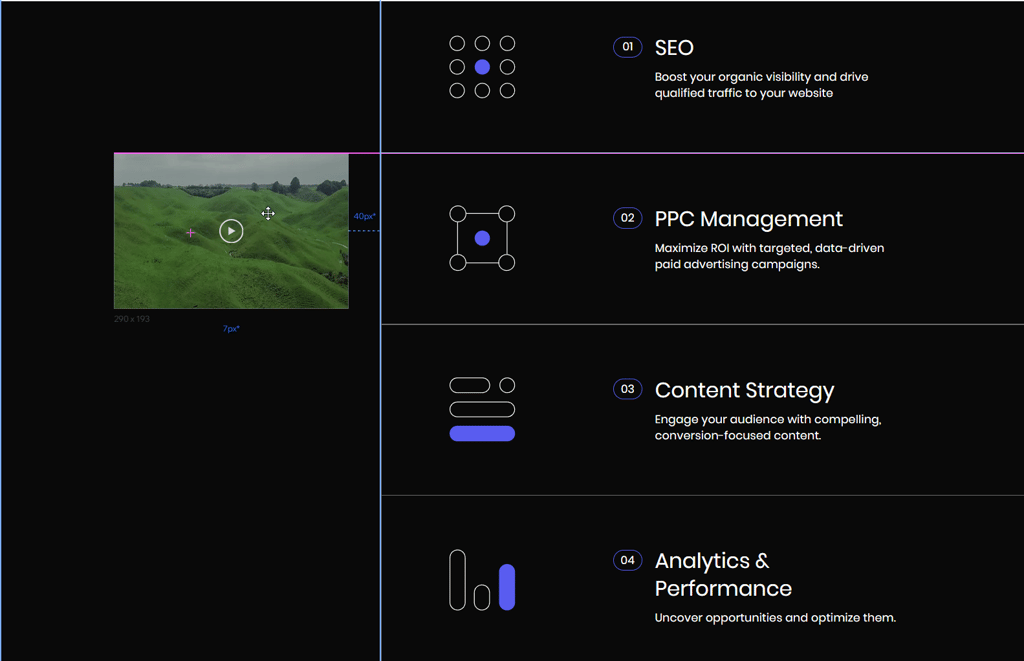Select the PPC Management heading
This screenshot has height=661, width=1024.
pos(748,219)
